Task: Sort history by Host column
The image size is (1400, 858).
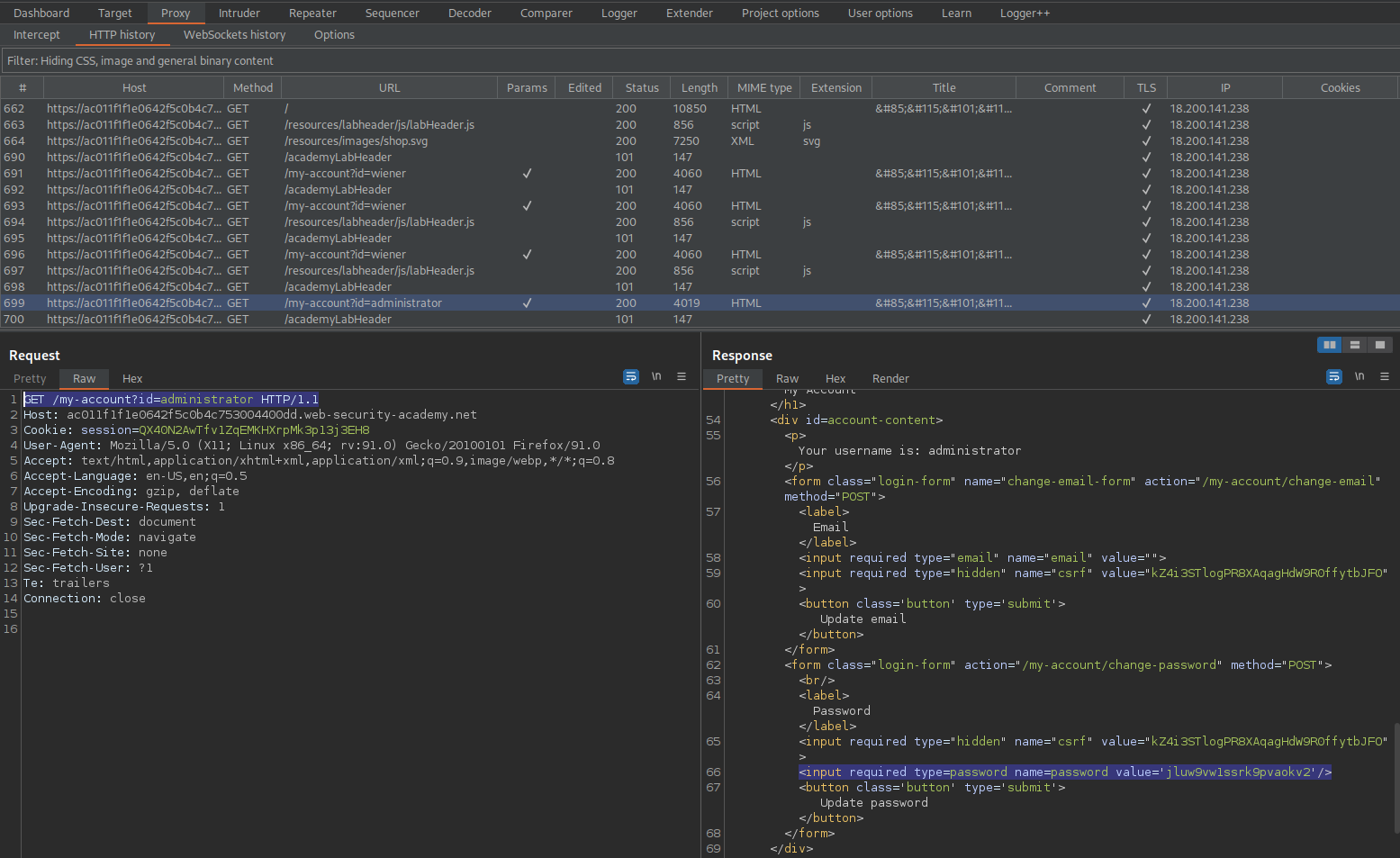Action: point(134,87)
